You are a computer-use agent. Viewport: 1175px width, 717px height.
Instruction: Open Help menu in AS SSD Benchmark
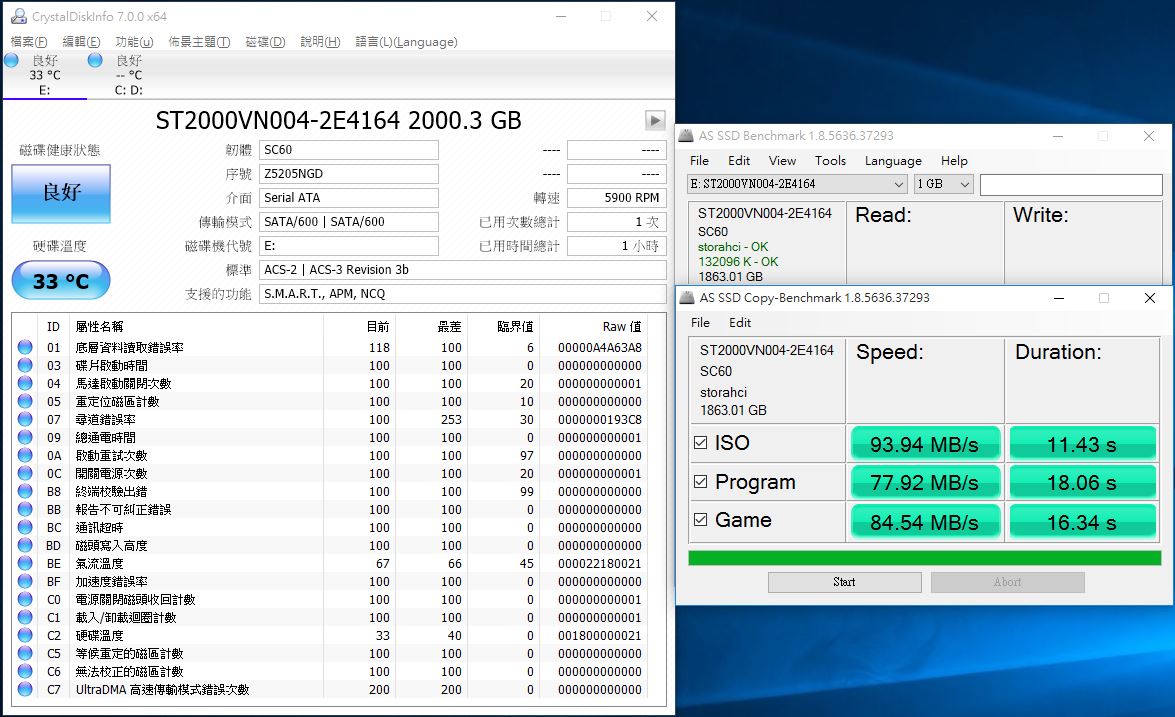pos(954,160)
